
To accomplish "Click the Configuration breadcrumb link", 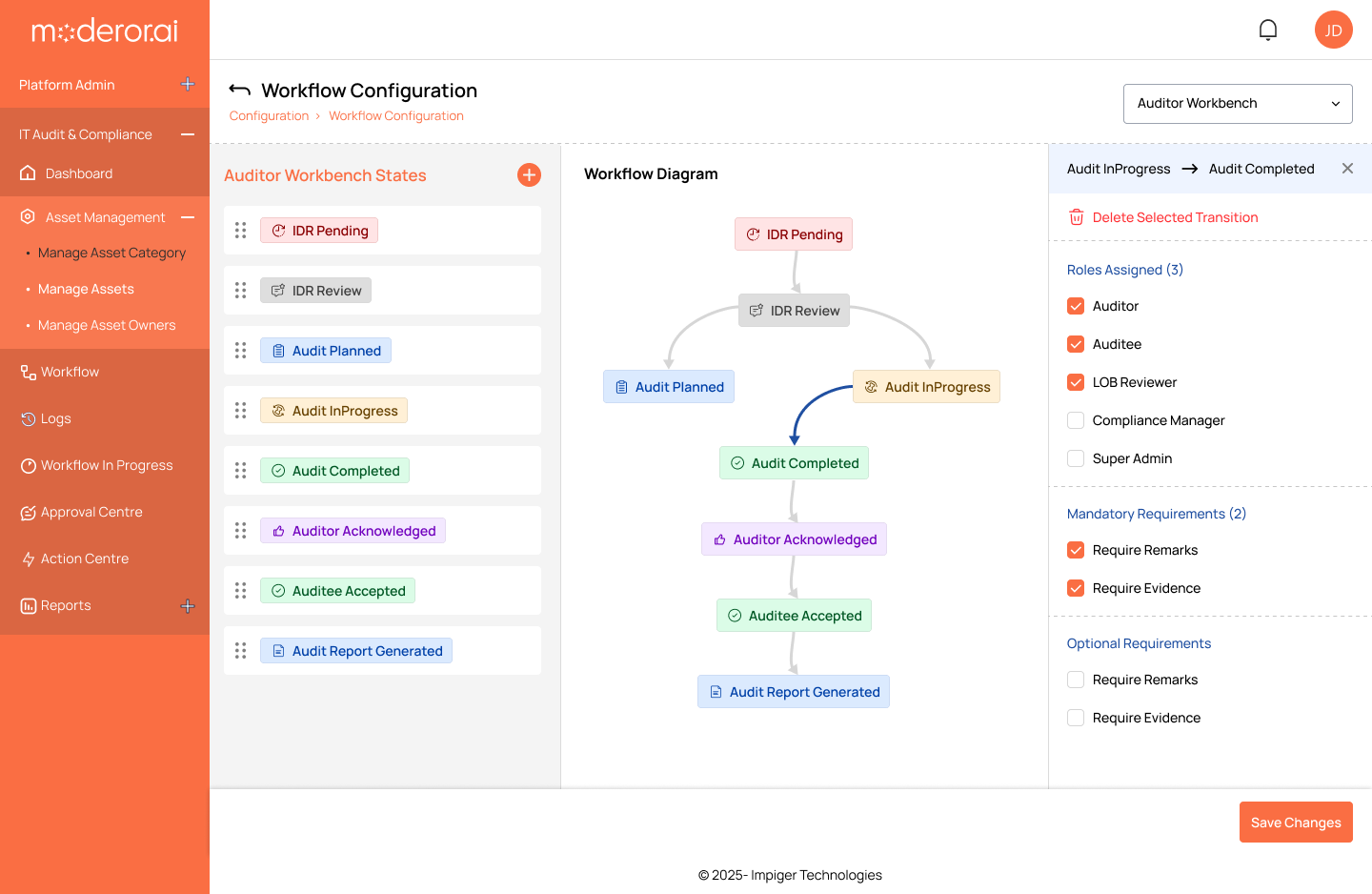I will pos(269,116).
